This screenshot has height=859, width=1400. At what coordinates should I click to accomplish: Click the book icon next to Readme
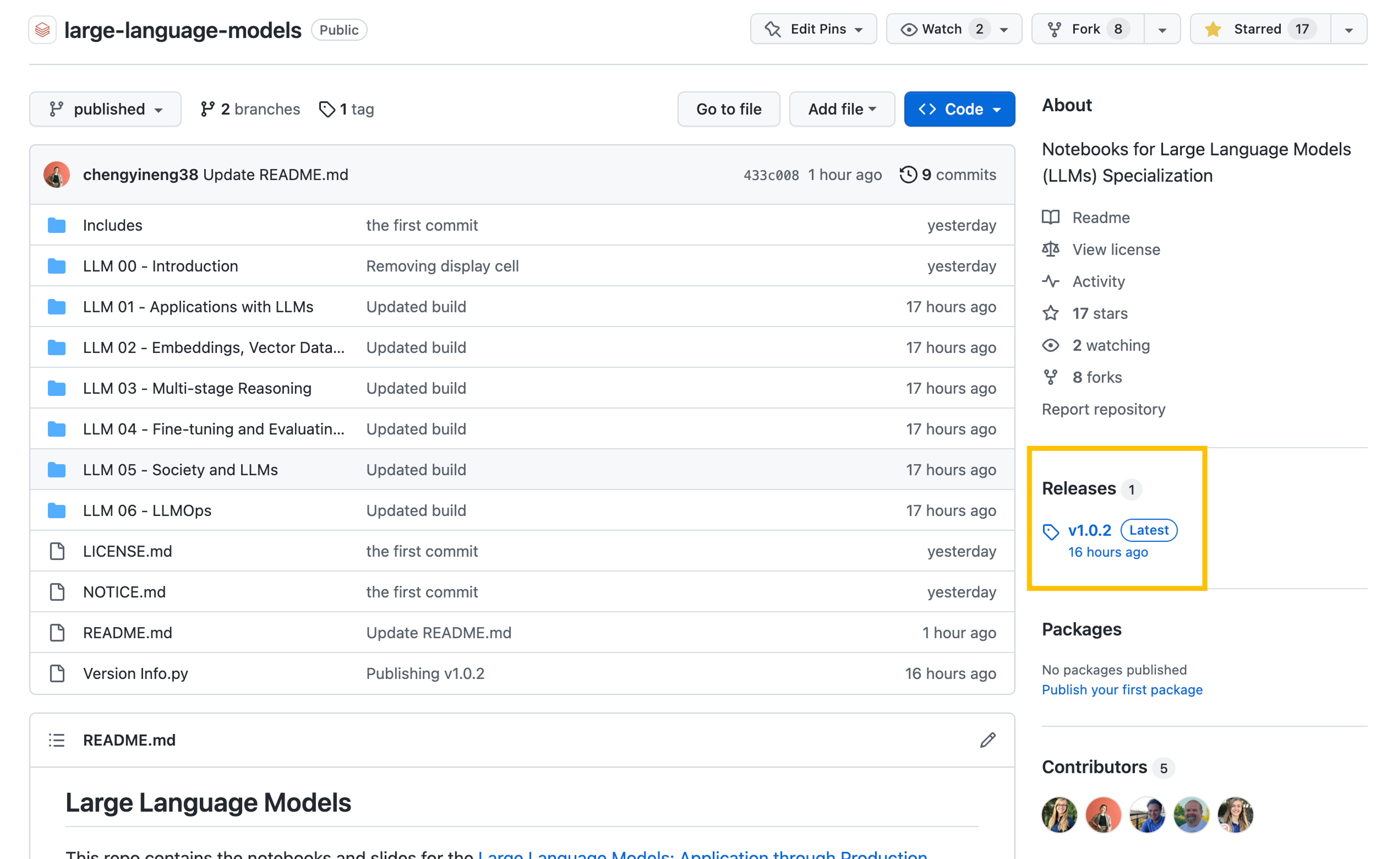(x=1051, y=217)
